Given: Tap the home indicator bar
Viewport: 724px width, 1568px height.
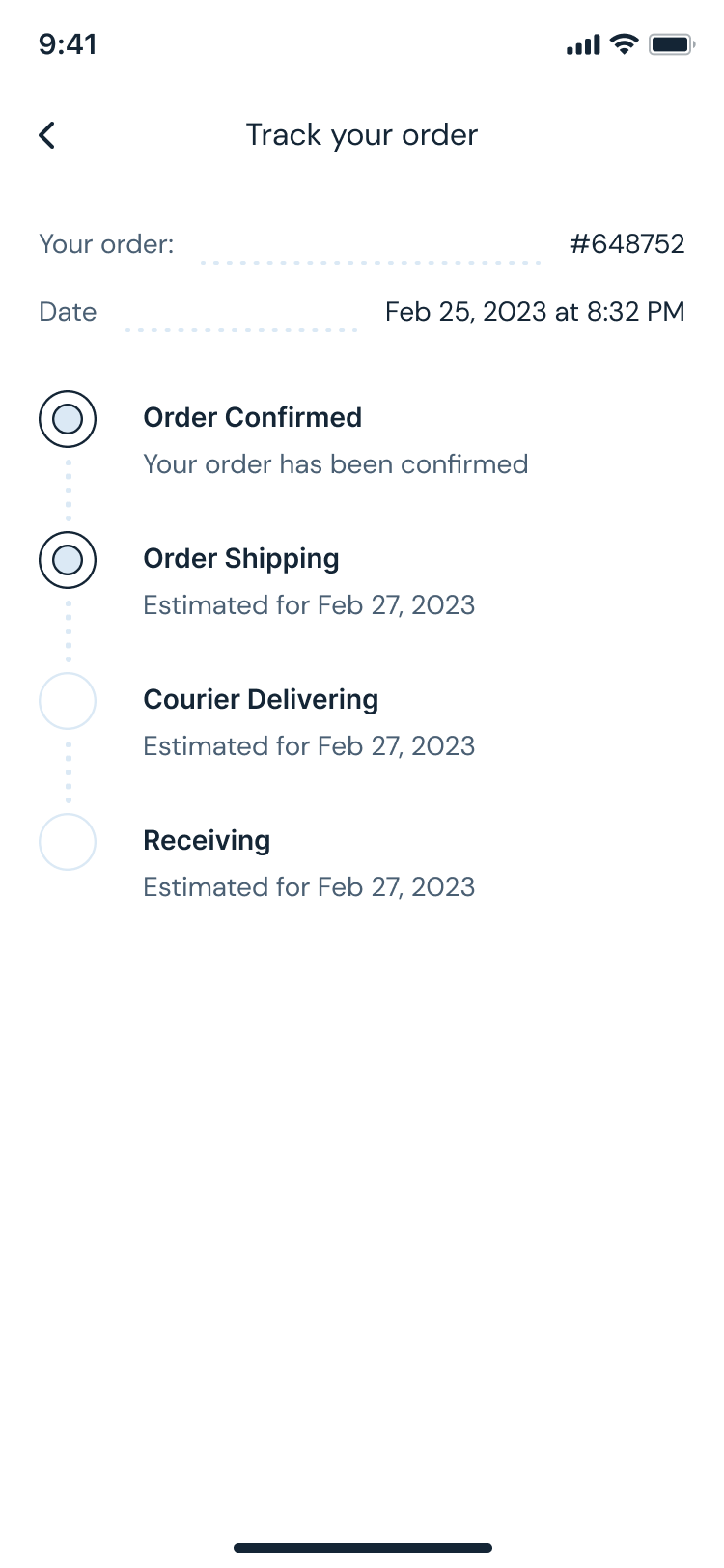Looking at the screenshot, I should point(362,1548).
